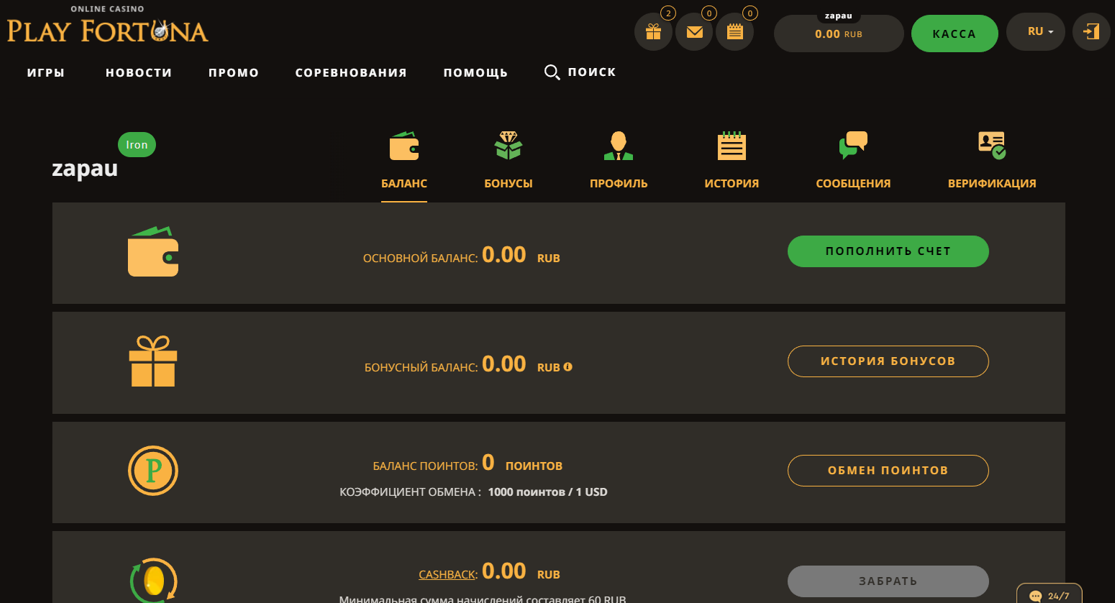Click the cashback coin icon
Viewport: 1115px width, 603px height.
[153, 580]
